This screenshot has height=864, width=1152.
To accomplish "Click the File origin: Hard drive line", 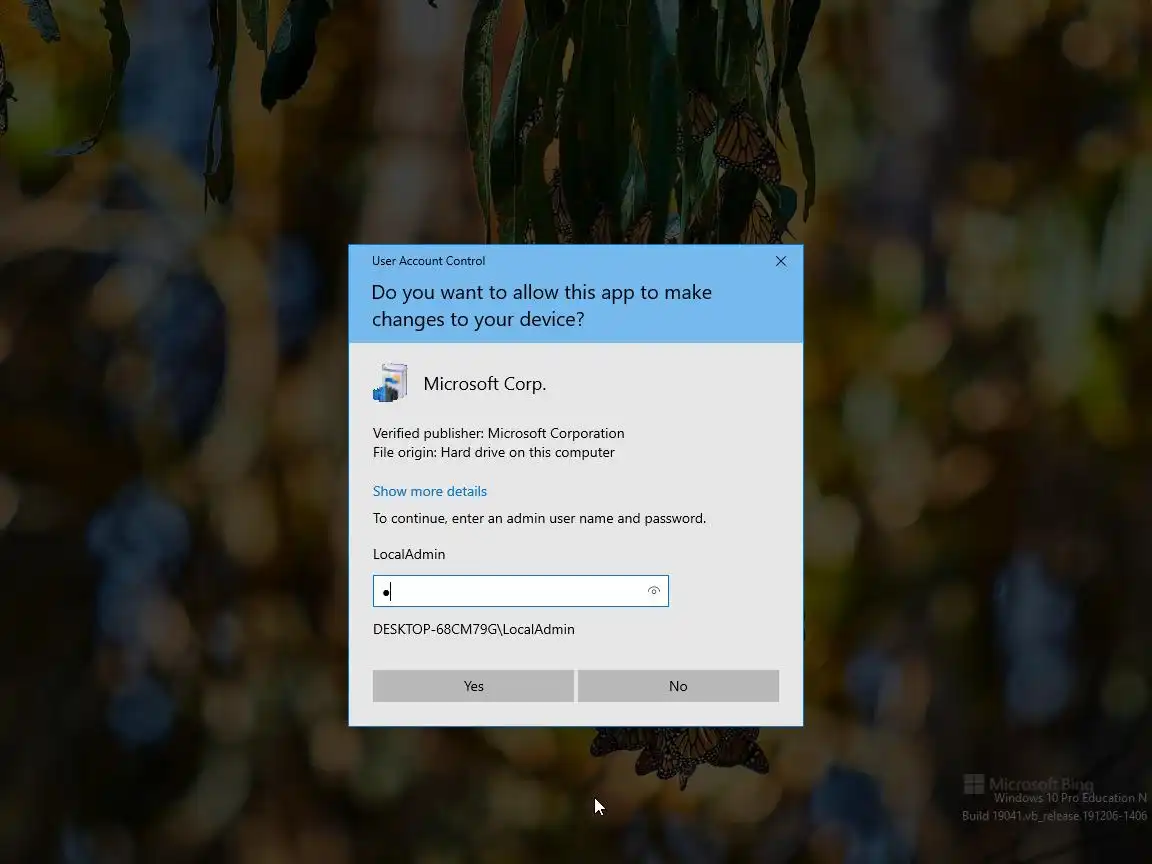I will coord(494,452).
